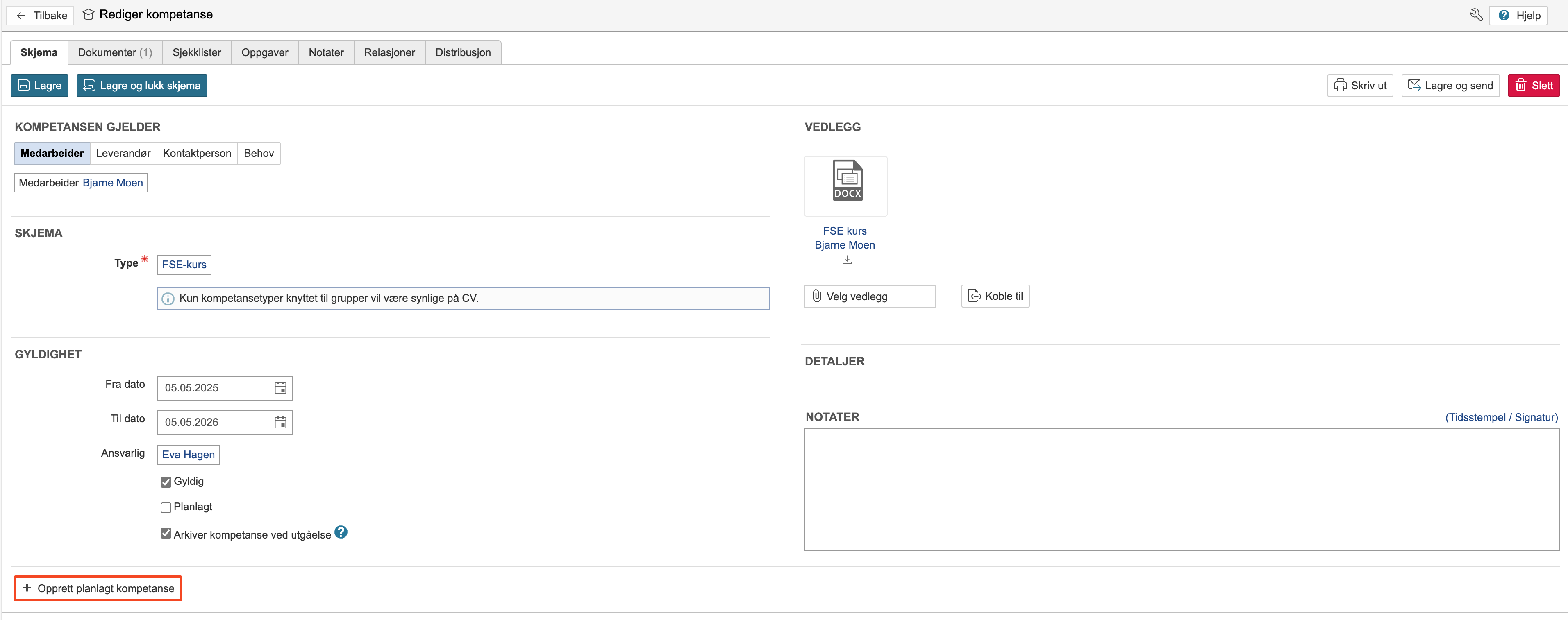Image resolution: width=1568 pixels, height=620 pixels.
Task: Click the help icon beside Arkiver kompetanse
Action: 341,532
